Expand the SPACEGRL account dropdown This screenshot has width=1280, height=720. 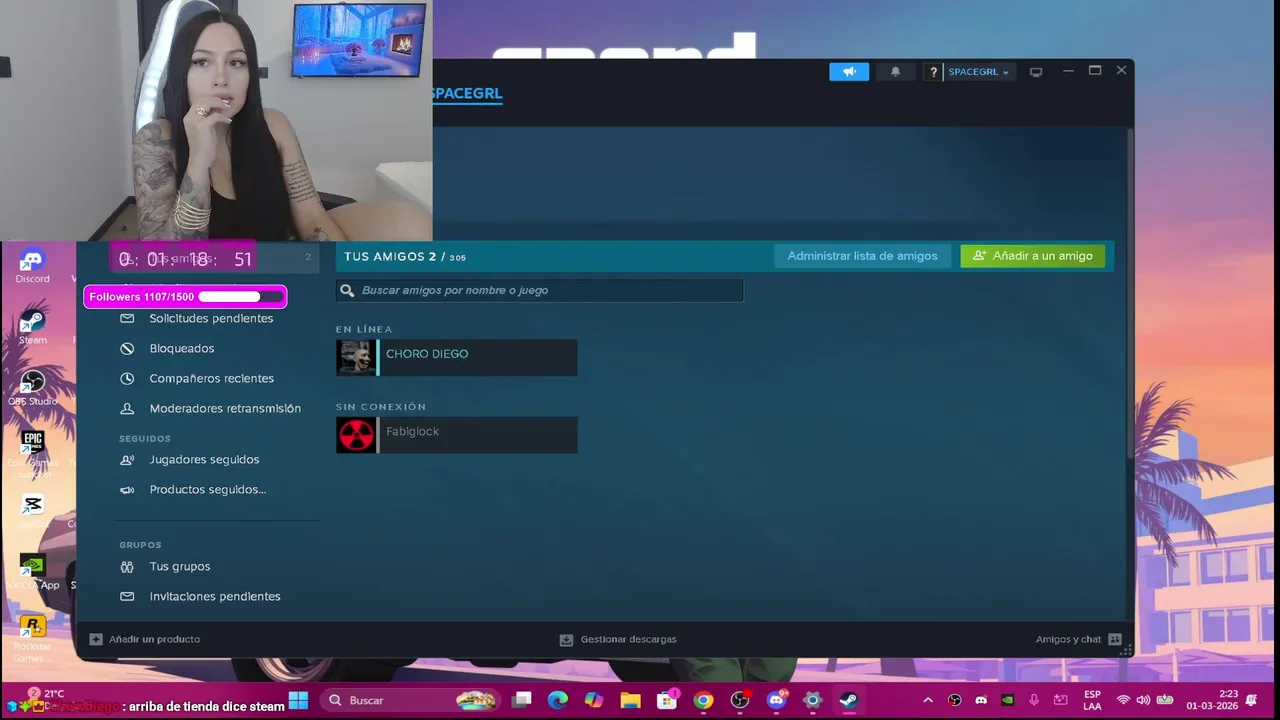[x=978, y=72]
